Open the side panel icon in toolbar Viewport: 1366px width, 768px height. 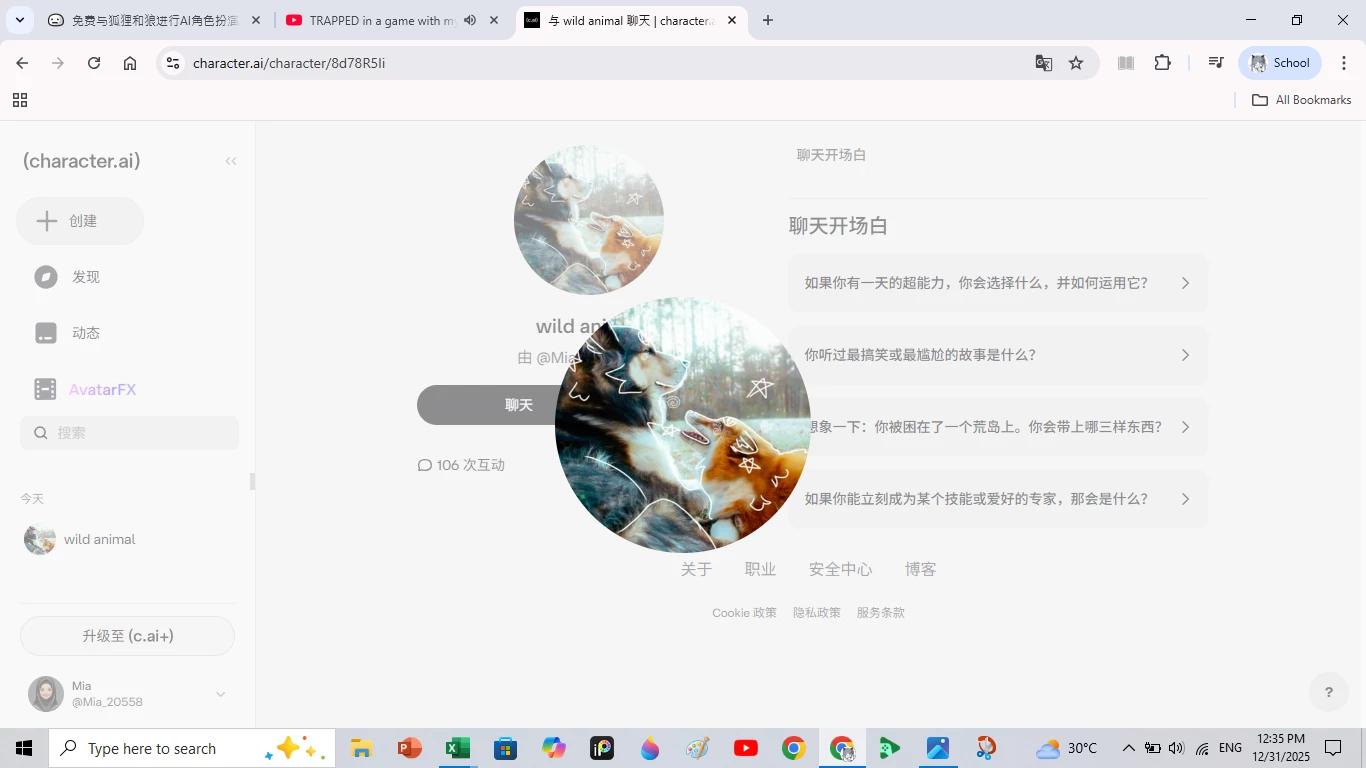[1126, 63]
